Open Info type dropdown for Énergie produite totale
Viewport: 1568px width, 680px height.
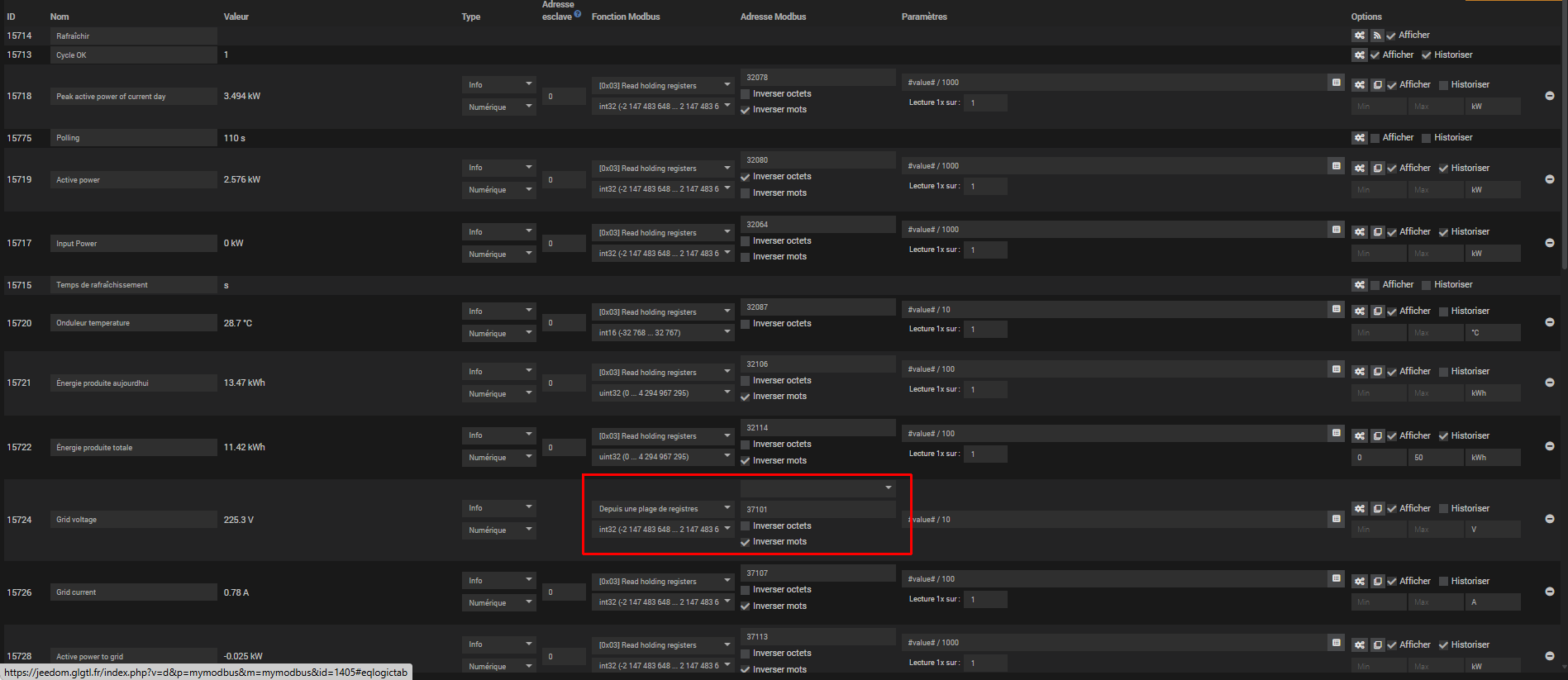coord(499,435)
